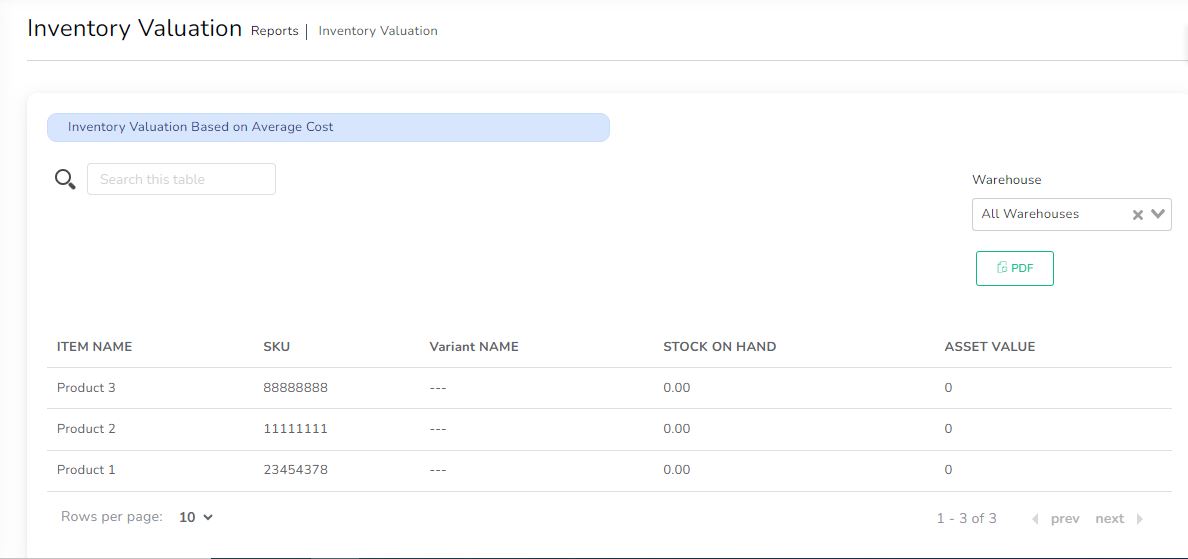
Task: Expand the Warehouse dropdown arrow
Action: [x=1158, y=214]
